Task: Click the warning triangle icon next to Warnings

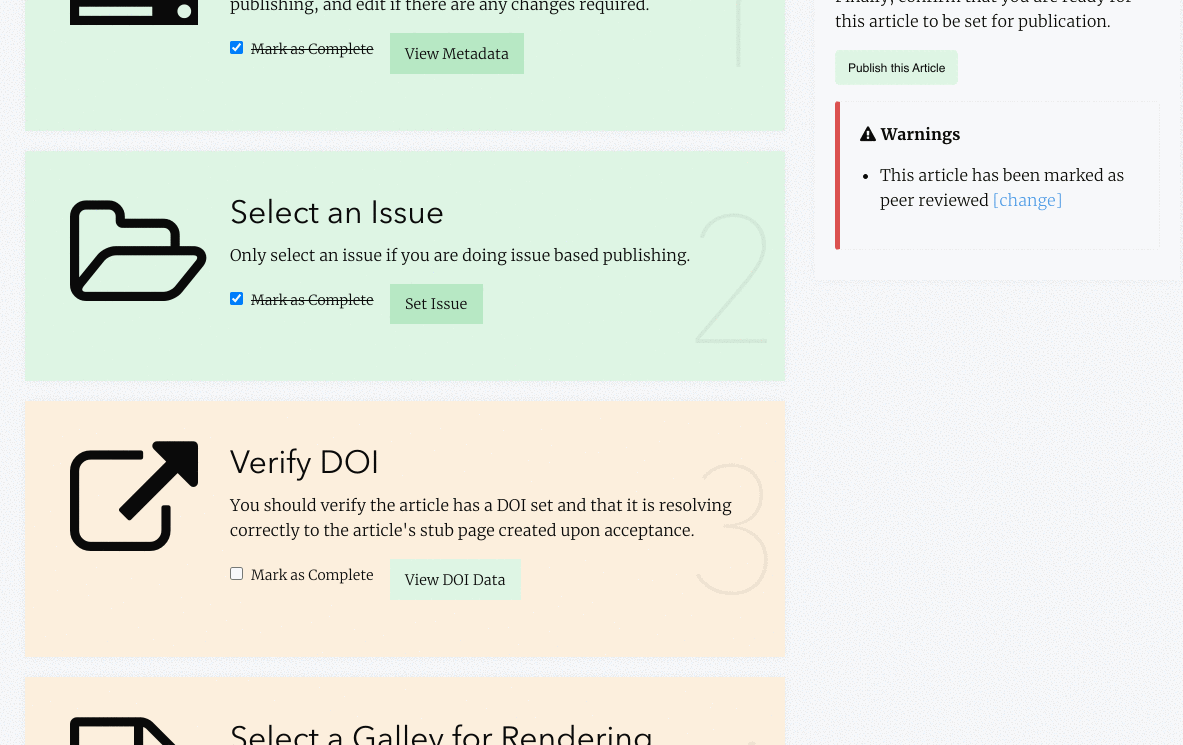Action: coord(868,134)
